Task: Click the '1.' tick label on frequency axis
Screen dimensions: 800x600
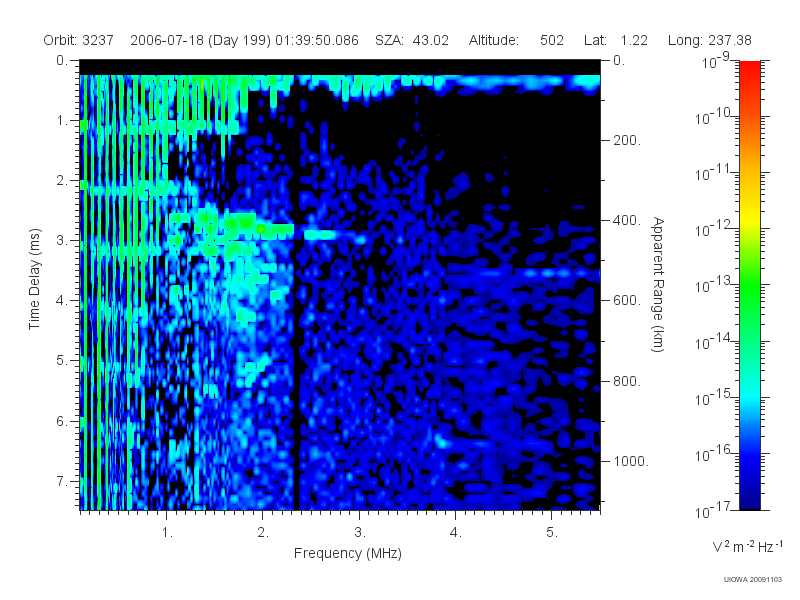Action: pos(167,533)
